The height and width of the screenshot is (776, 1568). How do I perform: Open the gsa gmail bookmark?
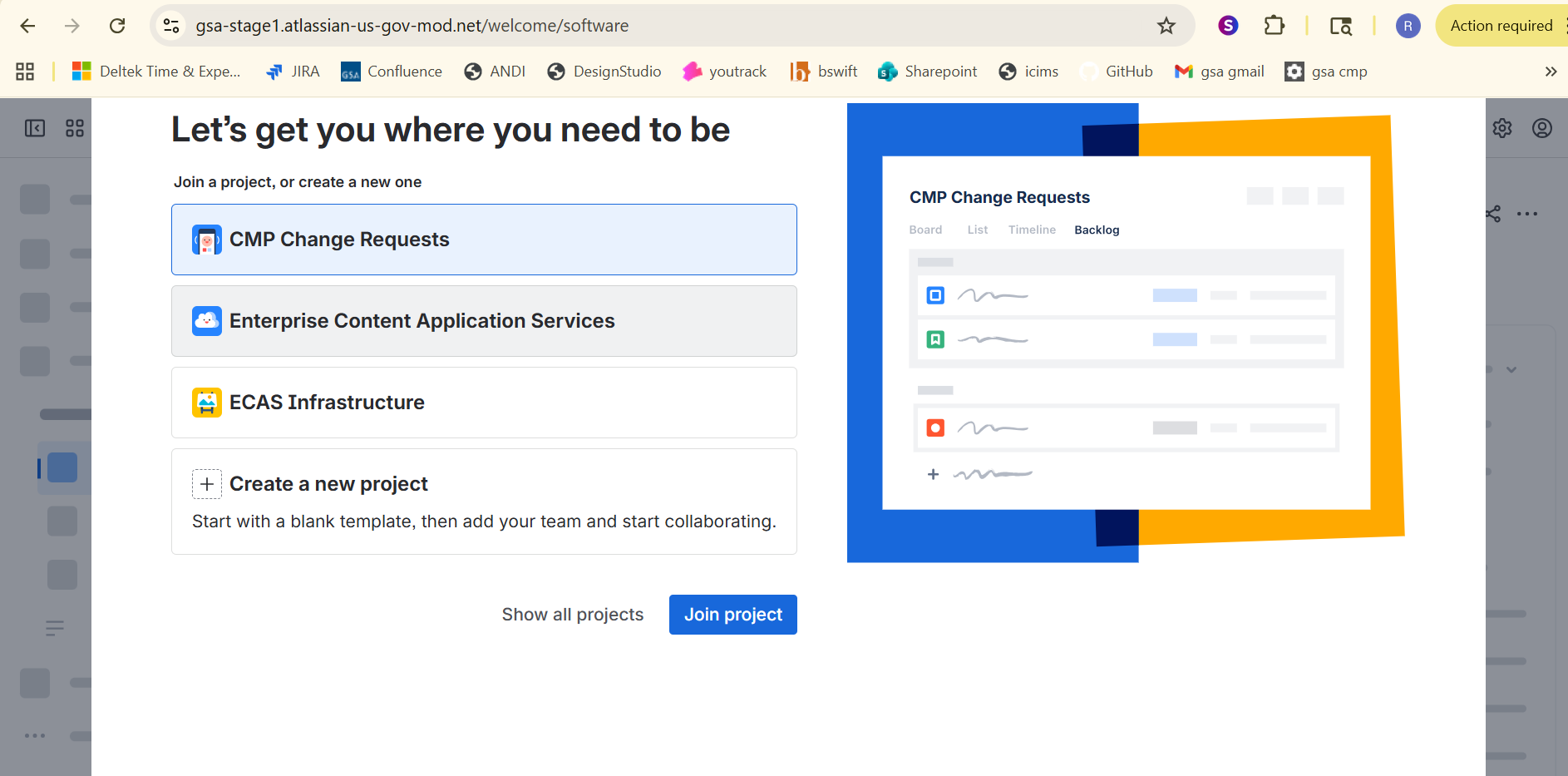[1220, 72]
